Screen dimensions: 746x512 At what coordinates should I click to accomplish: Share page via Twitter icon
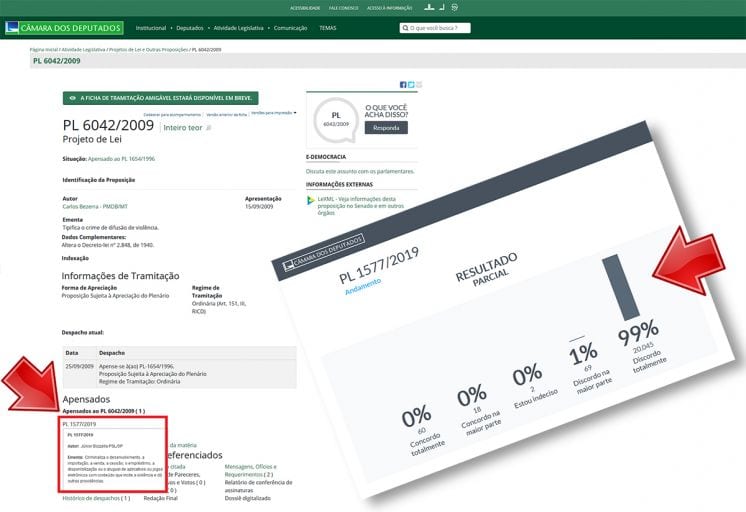coord(411,85)
